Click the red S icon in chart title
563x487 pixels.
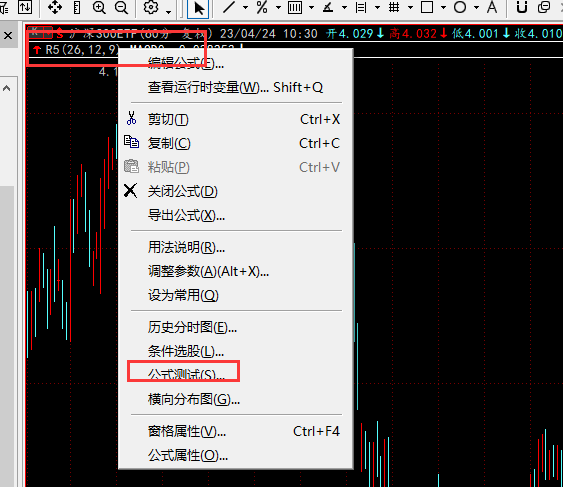coord(60,34)
